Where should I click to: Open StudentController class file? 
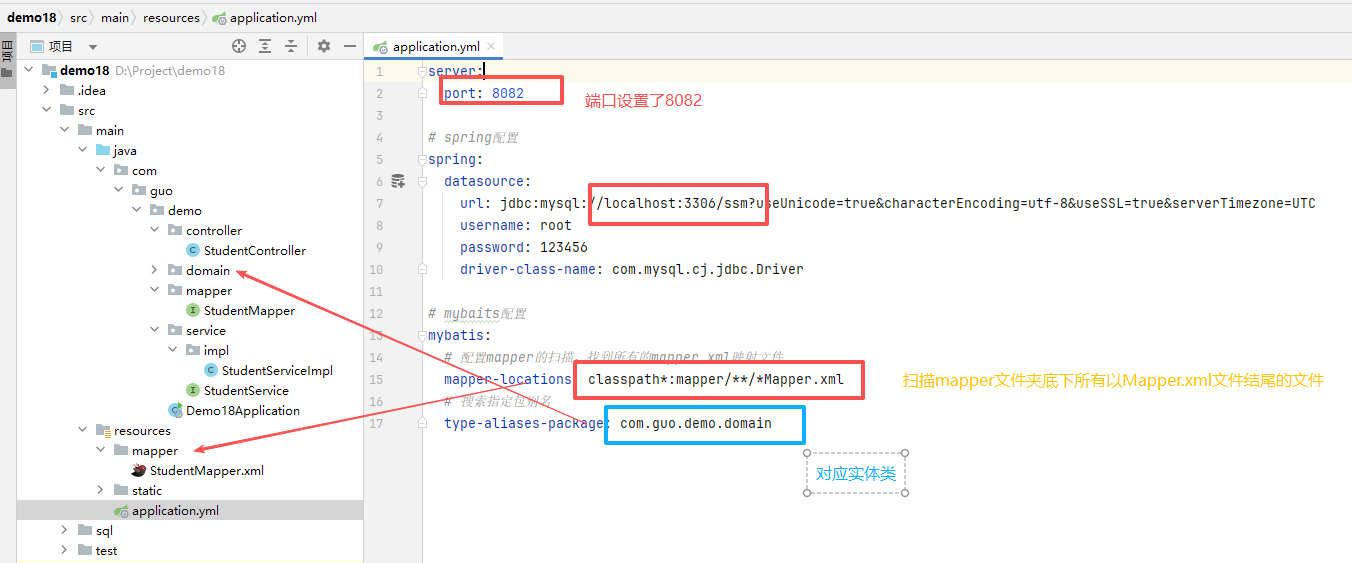click(254, 251)
